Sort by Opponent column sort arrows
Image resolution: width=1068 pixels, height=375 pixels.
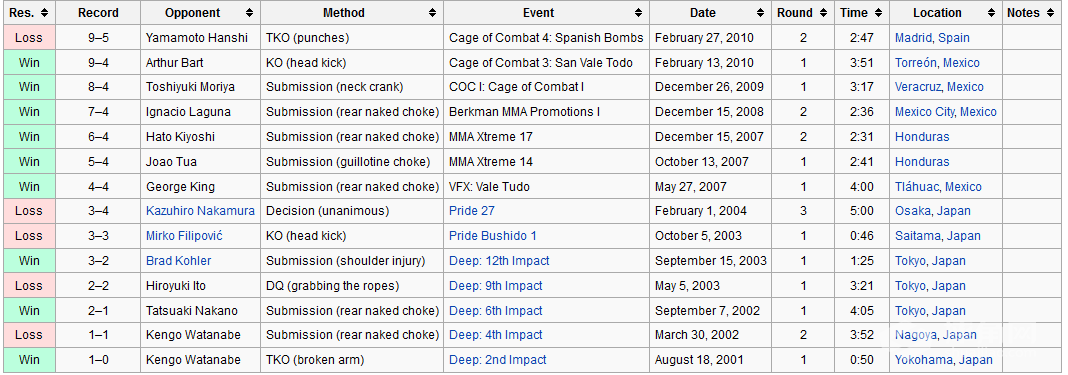coord(249,13)
